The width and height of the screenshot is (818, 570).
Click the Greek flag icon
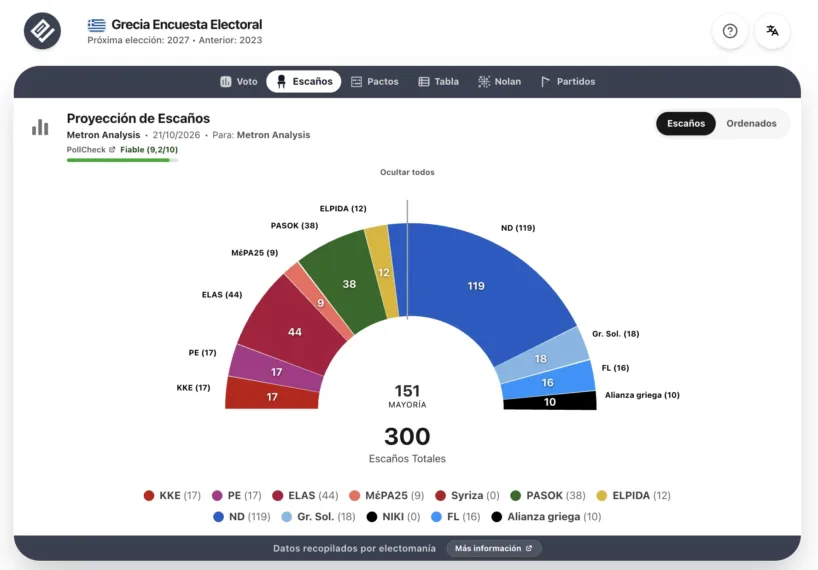point(97,25)
